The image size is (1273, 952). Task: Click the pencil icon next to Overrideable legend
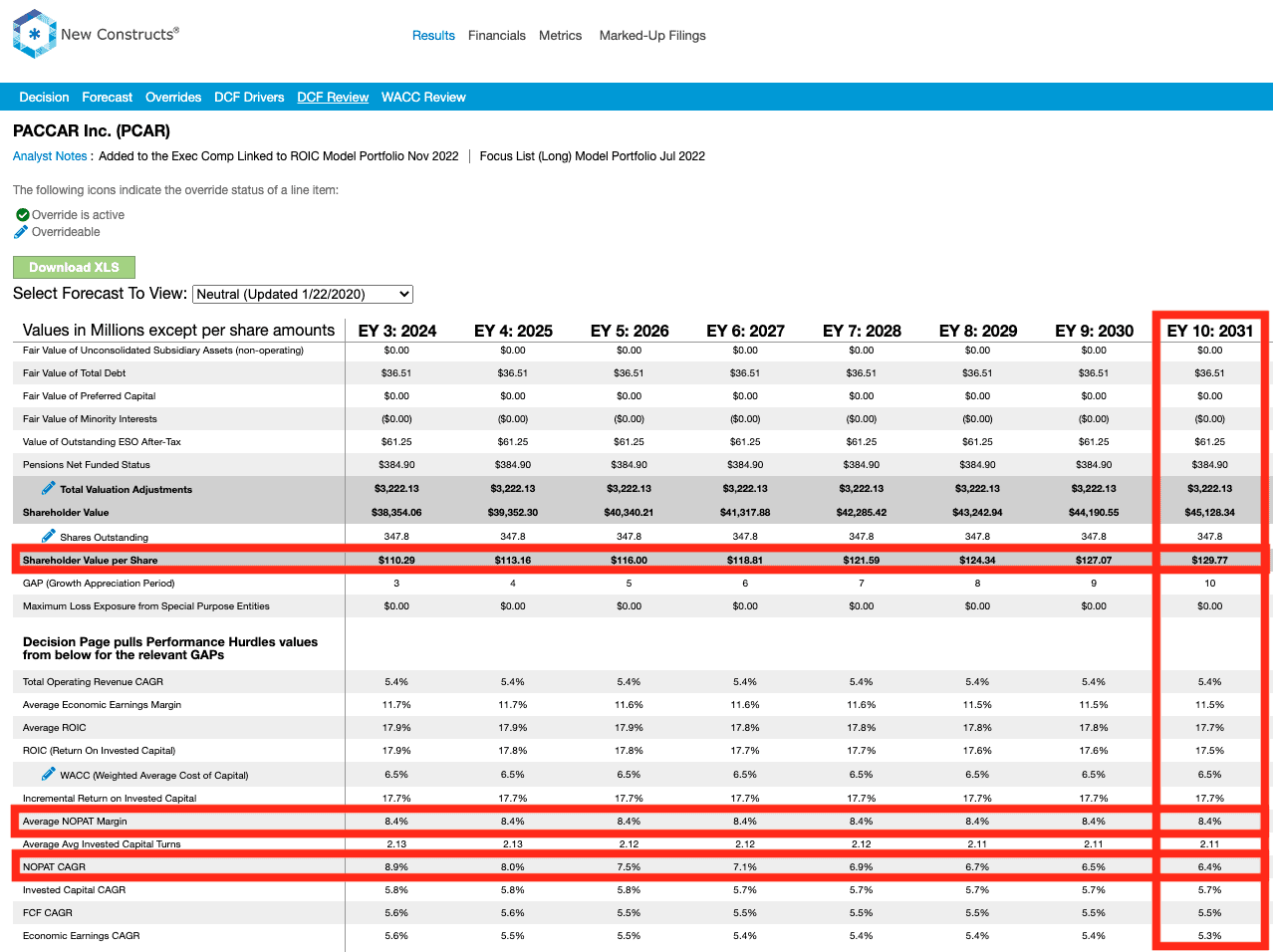[21, 232]
